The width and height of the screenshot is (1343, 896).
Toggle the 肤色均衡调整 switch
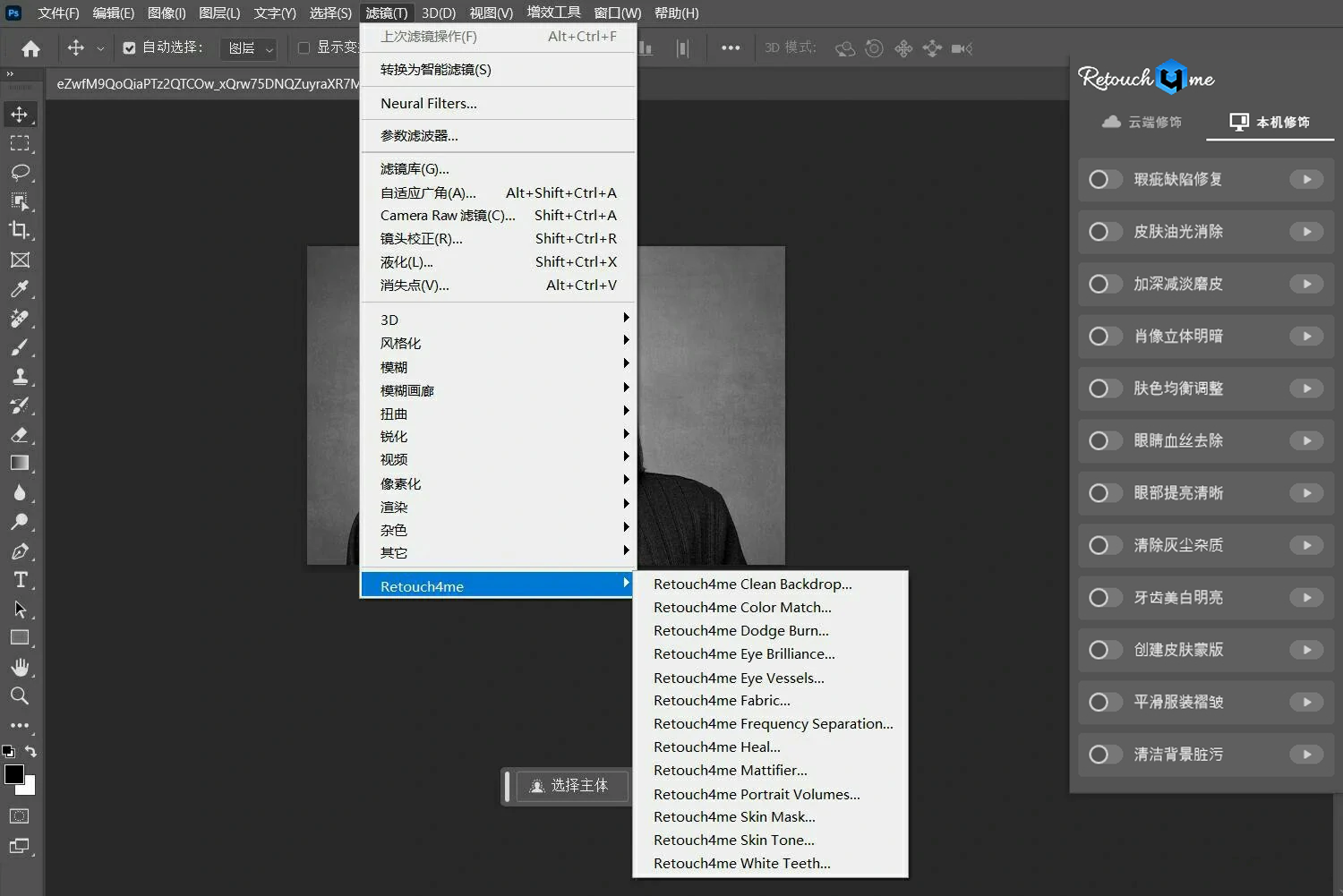1104,388
